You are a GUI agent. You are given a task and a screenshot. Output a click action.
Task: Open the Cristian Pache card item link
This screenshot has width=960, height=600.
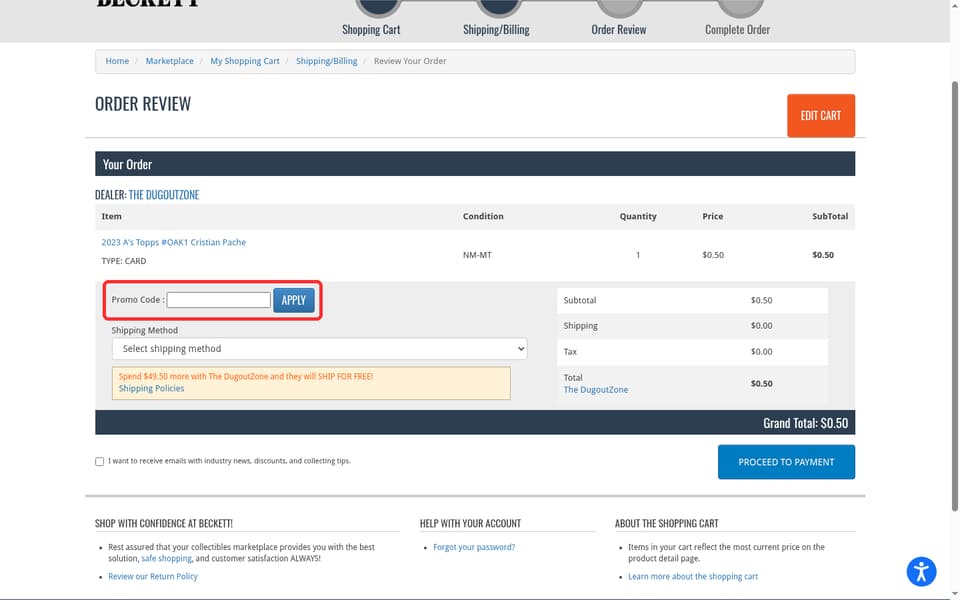tap(173, 242)
